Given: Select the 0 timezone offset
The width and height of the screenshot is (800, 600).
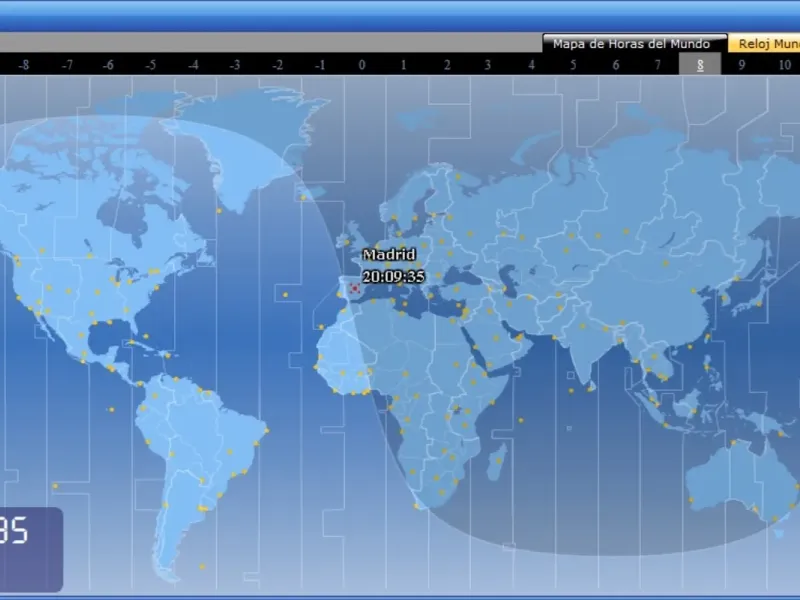Looking at the screenshot, I should pyautogui.click(x=362, y=65).
